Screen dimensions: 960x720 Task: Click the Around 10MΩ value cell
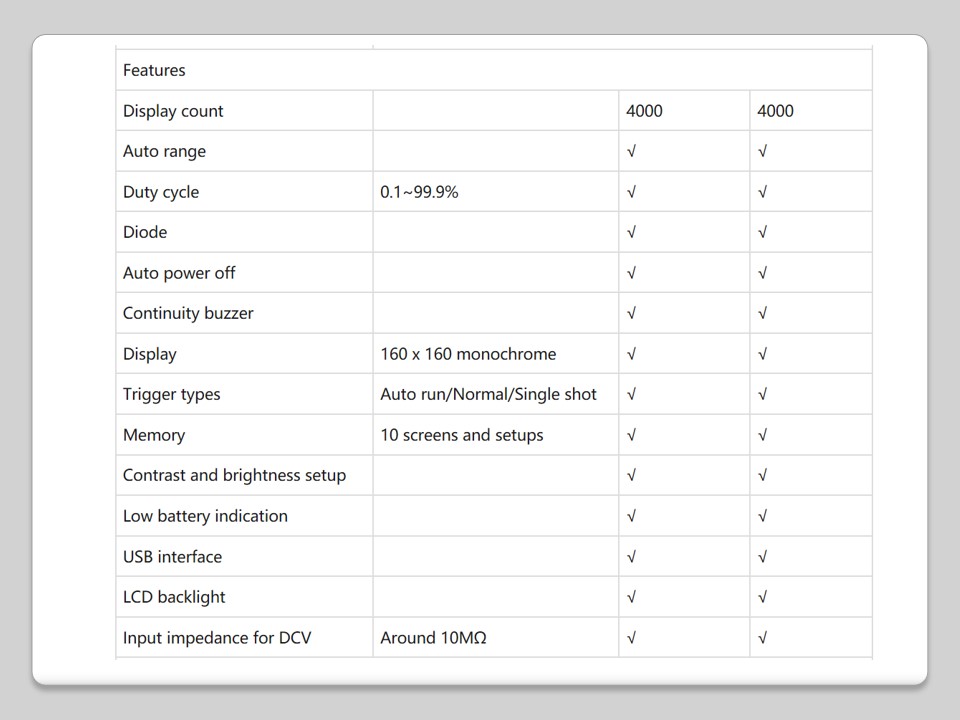click(x=433, y=637)
